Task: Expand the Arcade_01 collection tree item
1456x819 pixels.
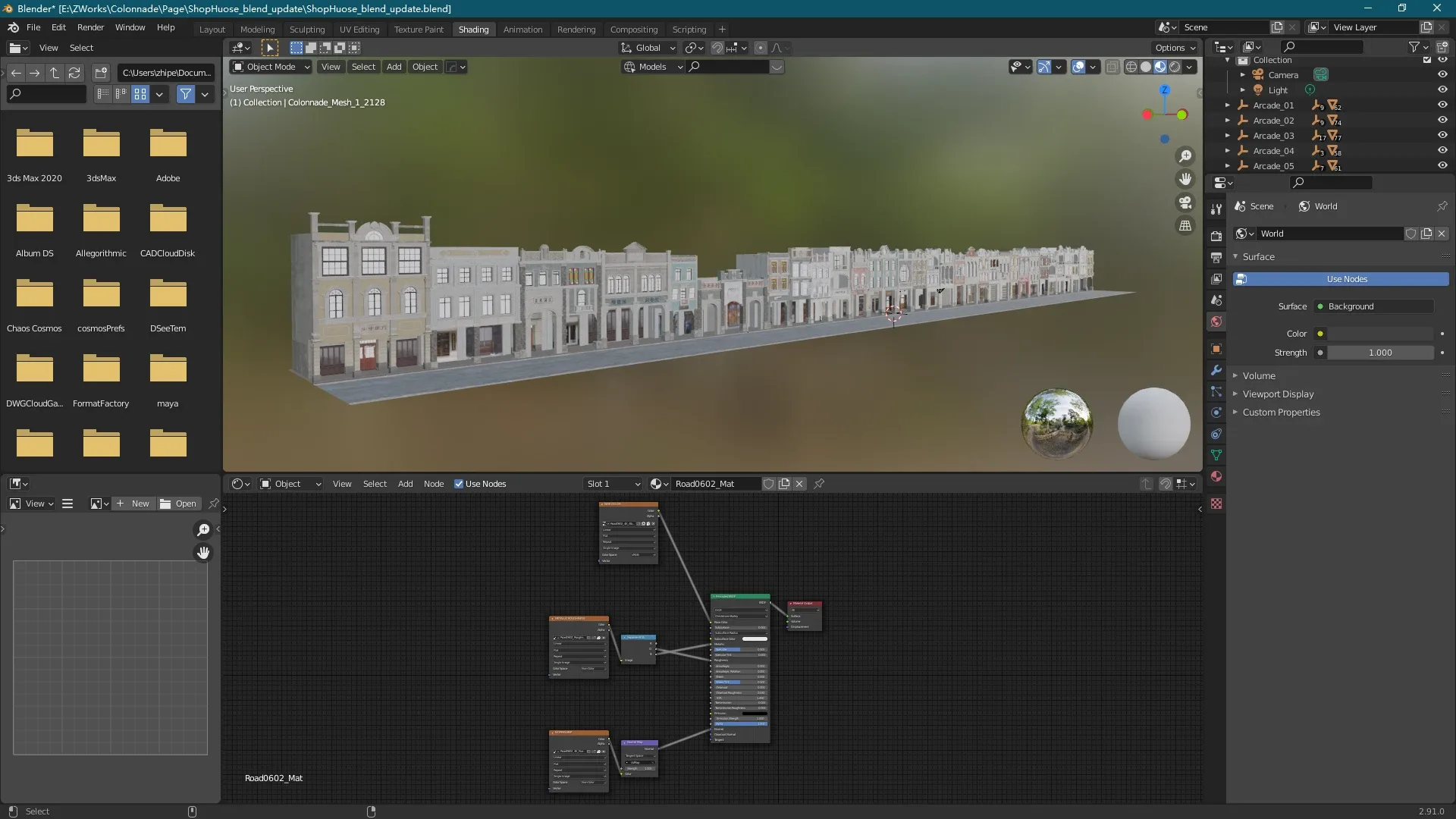Action: [x=1228, y=105]
